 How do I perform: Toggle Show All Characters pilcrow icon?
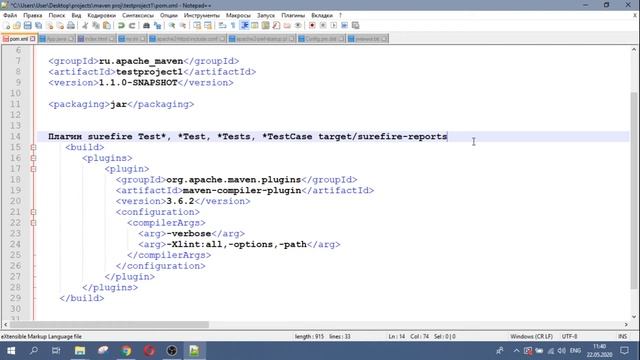[x=233, y=26]
